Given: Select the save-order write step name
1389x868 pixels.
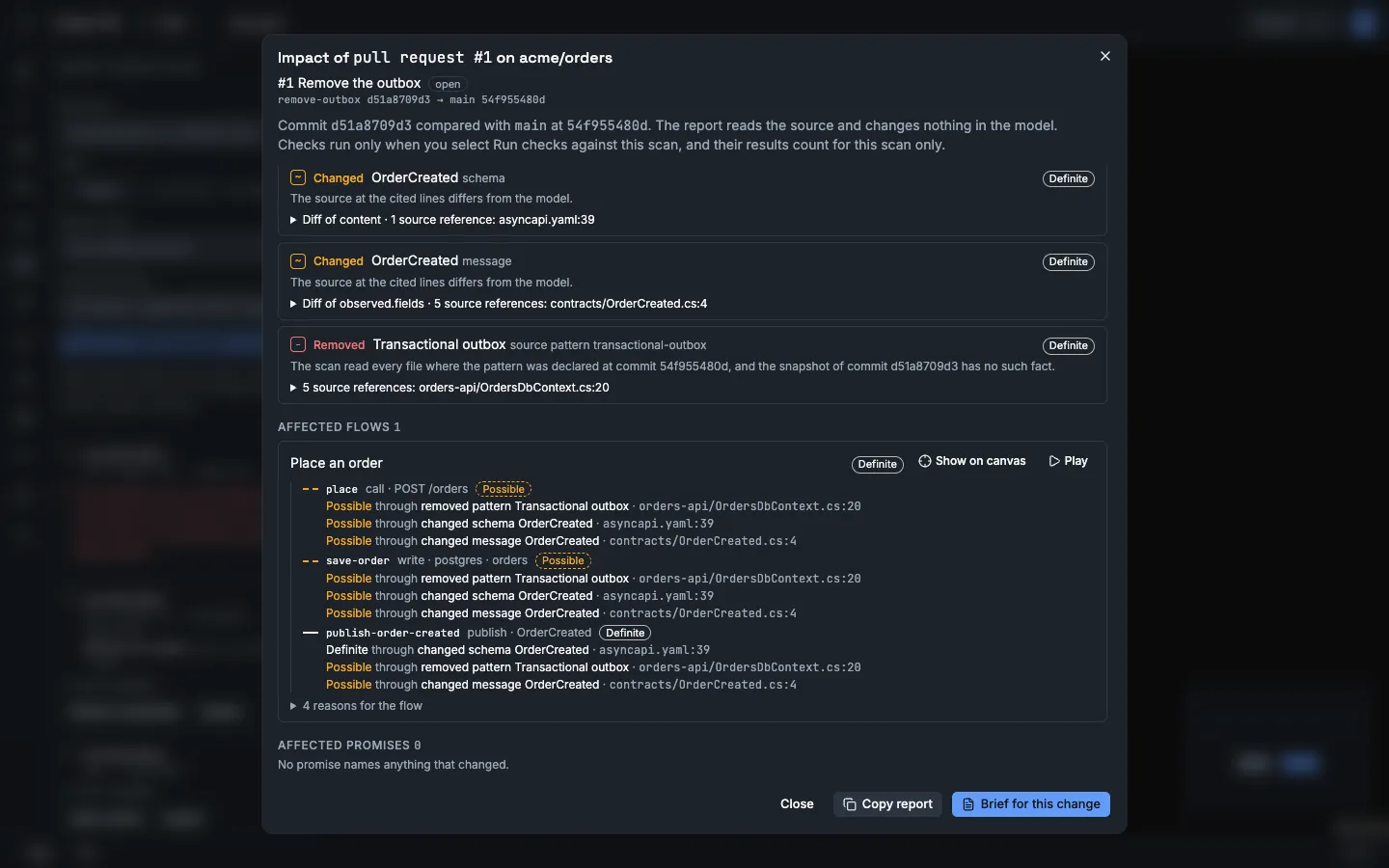Looking at the screenshot, I should pos(358,560).
